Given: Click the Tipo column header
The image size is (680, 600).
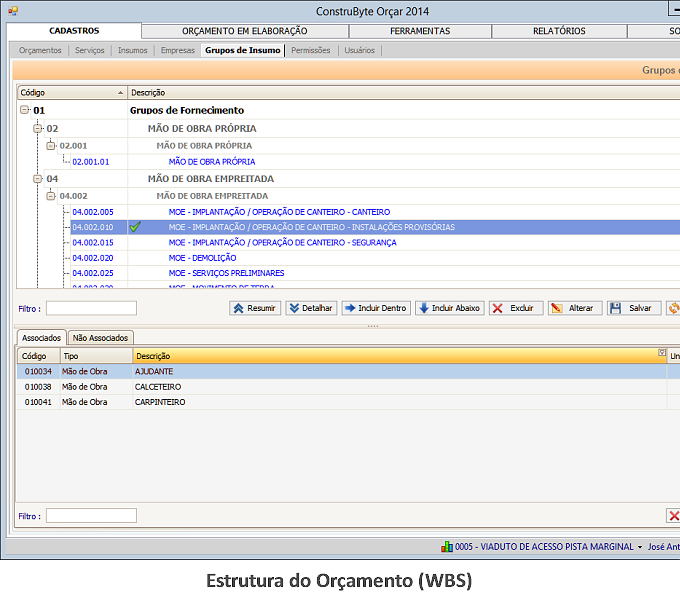Looking at the screenshot, I should click(x=96, y=356).
